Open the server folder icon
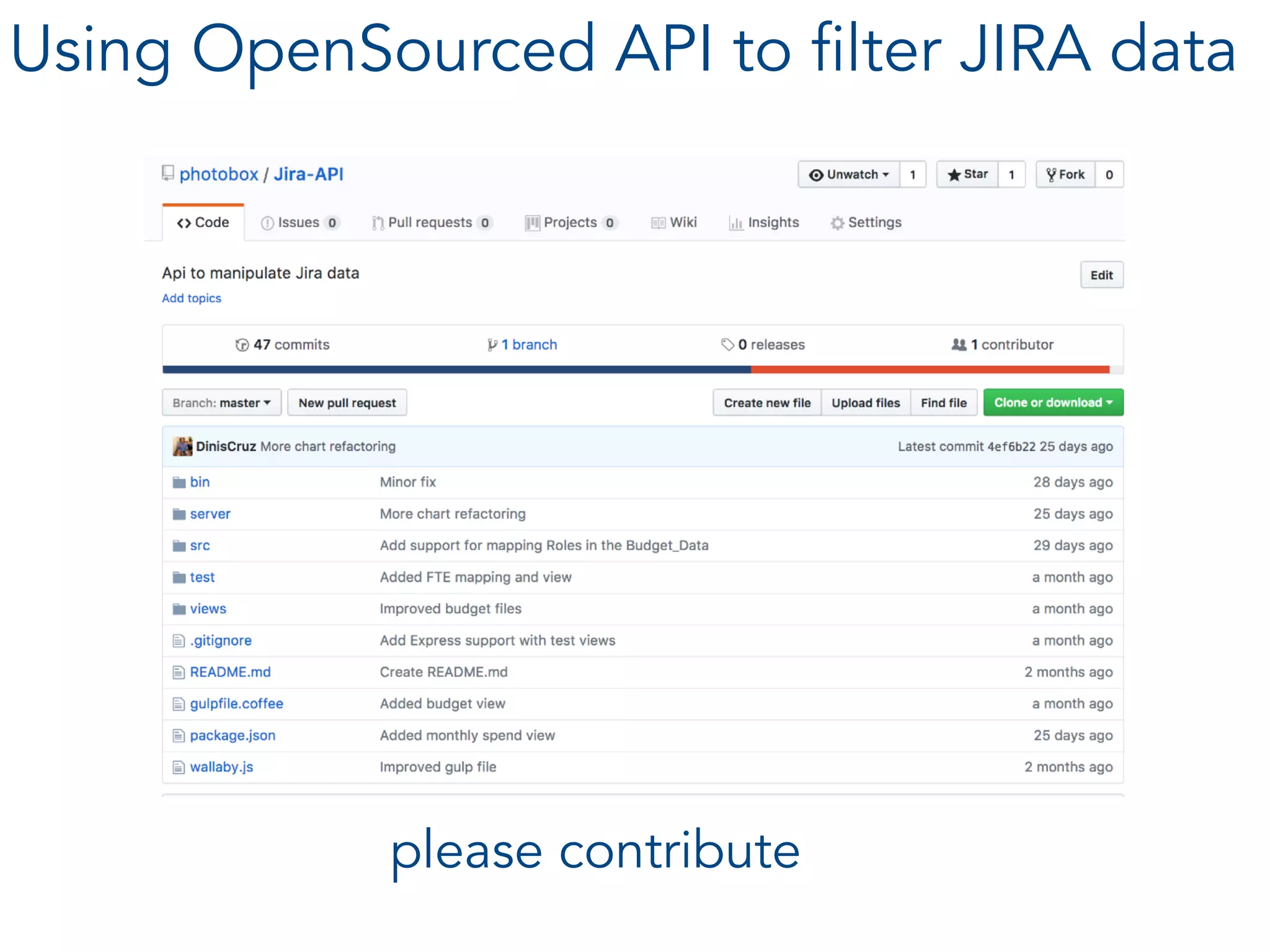The width and height of the screenshot is (1270, 952). point(179,514)
